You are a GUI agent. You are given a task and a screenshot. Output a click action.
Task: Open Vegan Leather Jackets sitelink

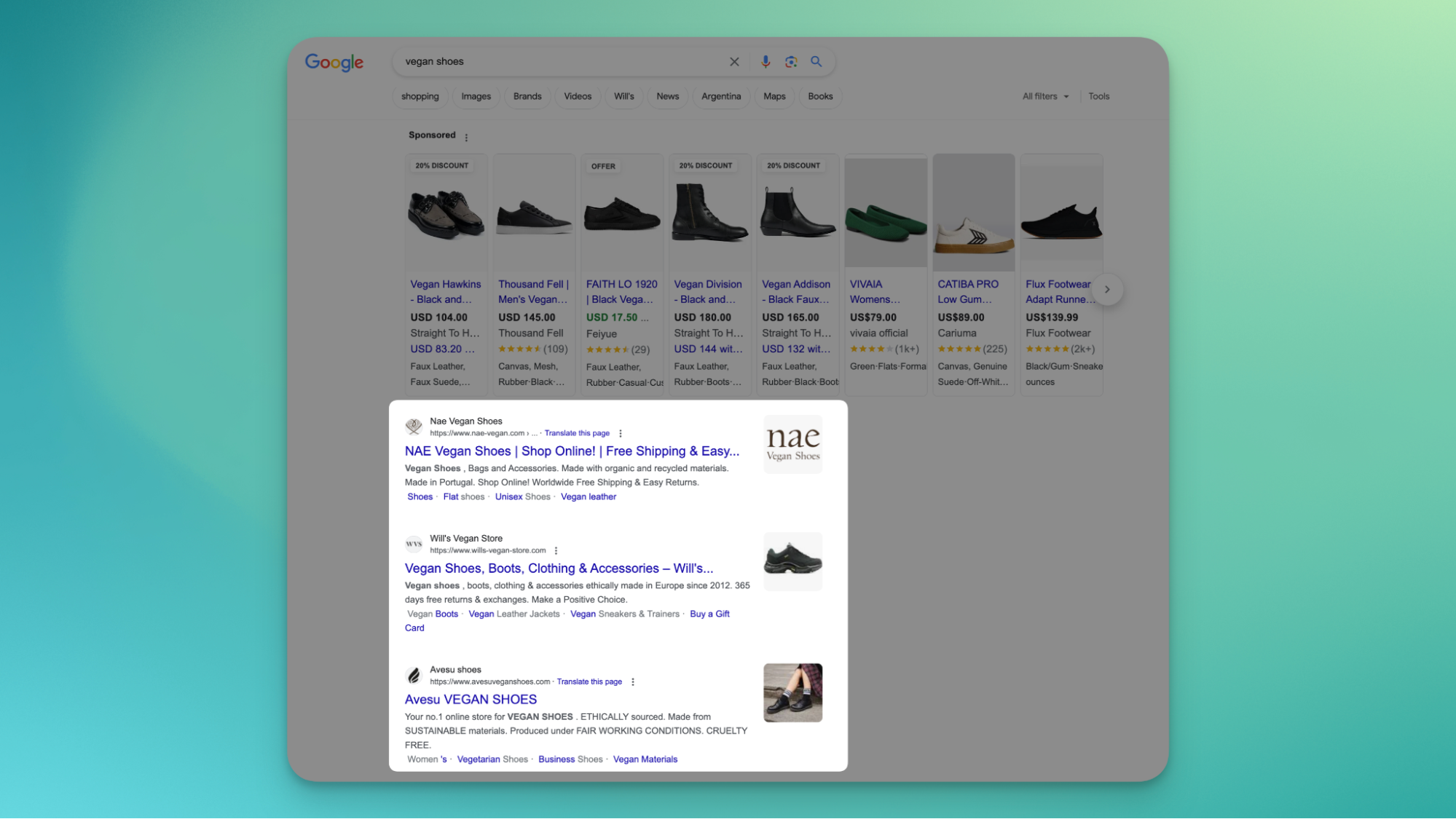(514, 614)
